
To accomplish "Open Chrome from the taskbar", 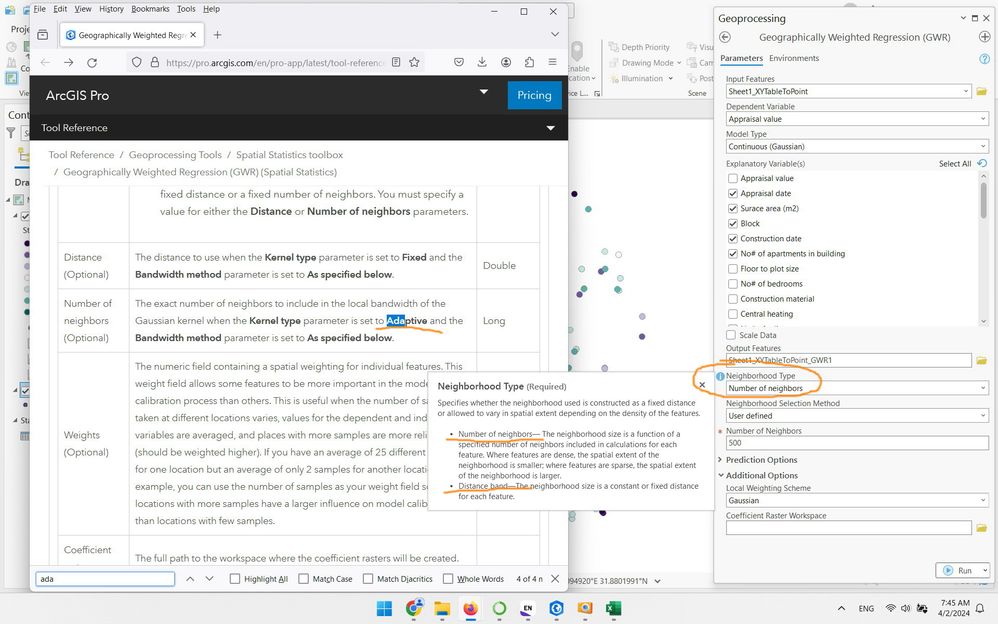I will pos(414,609).
